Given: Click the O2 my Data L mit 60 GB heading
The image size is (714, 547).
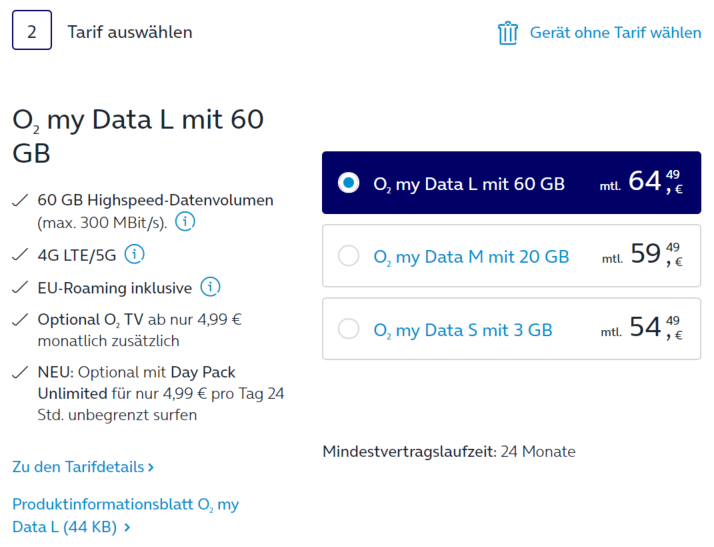Looking at the screenshot, I should point(138,136).
